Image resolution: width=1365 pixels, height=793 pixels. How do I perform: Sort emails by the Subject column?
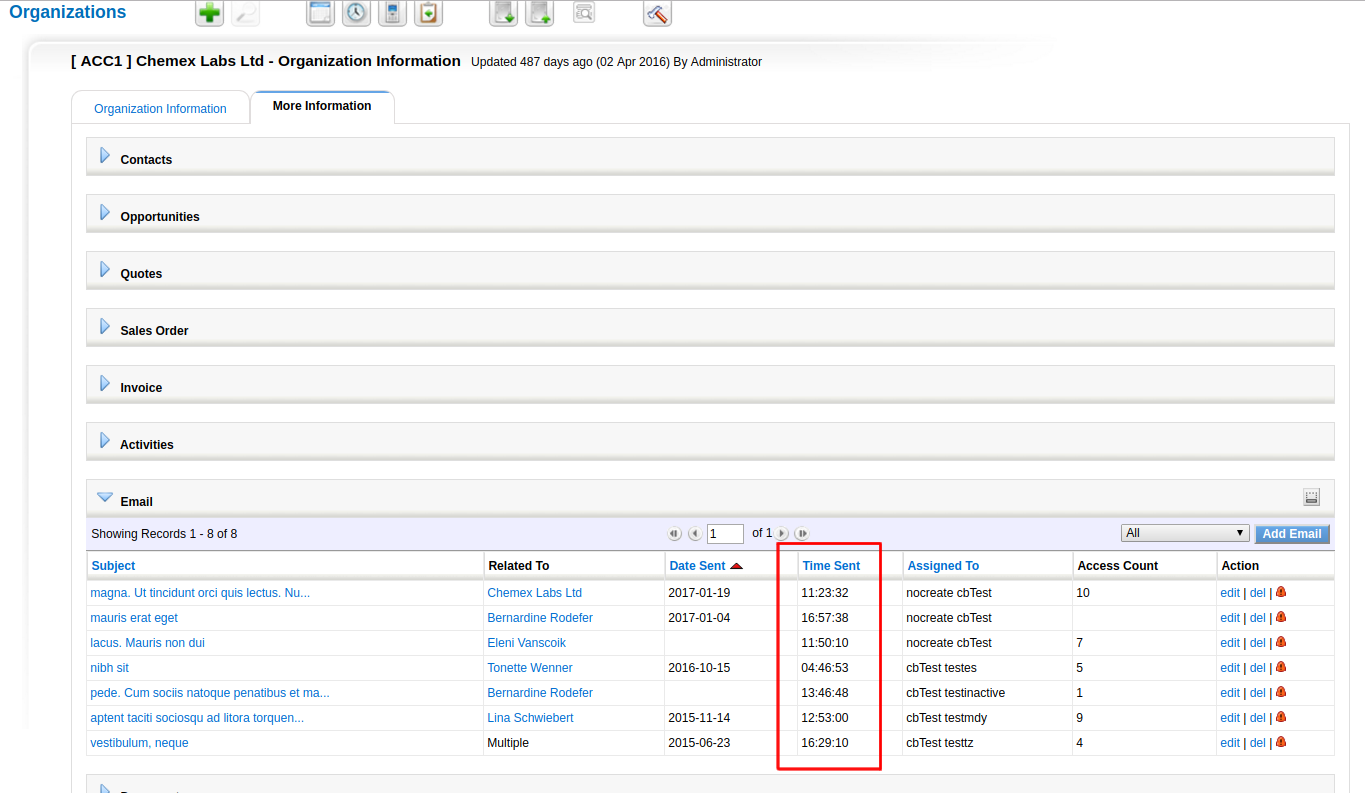point(113,566)
